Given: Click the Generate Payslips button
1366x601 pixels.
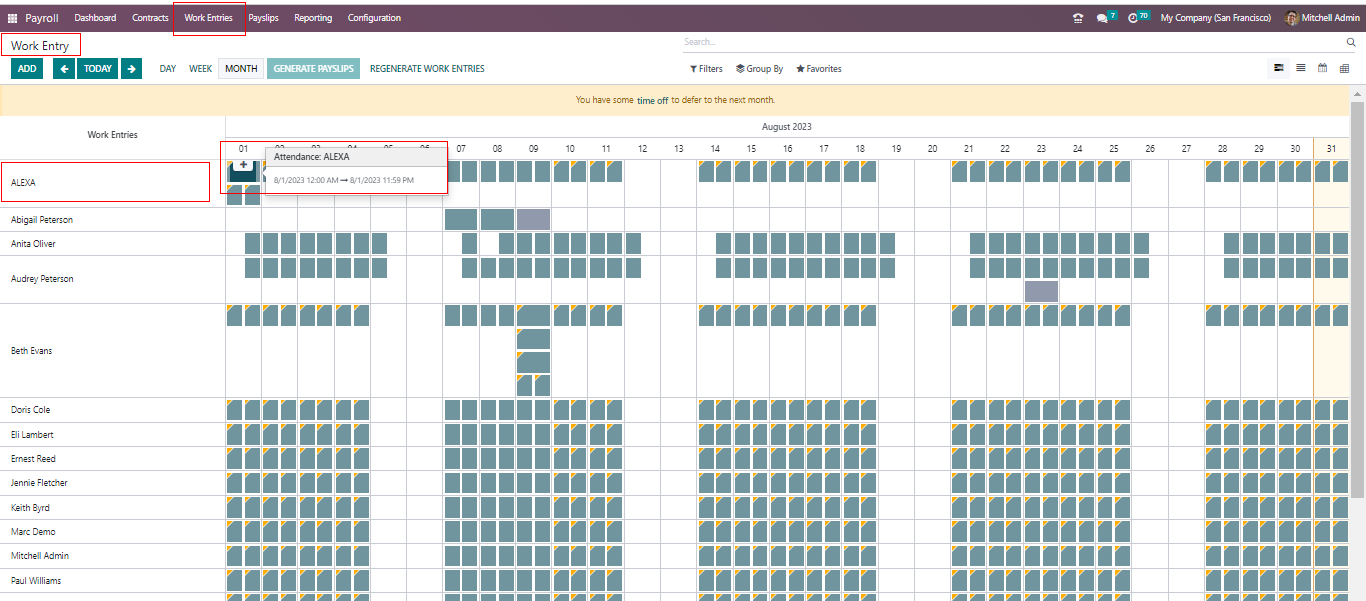Looking at the screenshot, I should click(x=313, y=69).
